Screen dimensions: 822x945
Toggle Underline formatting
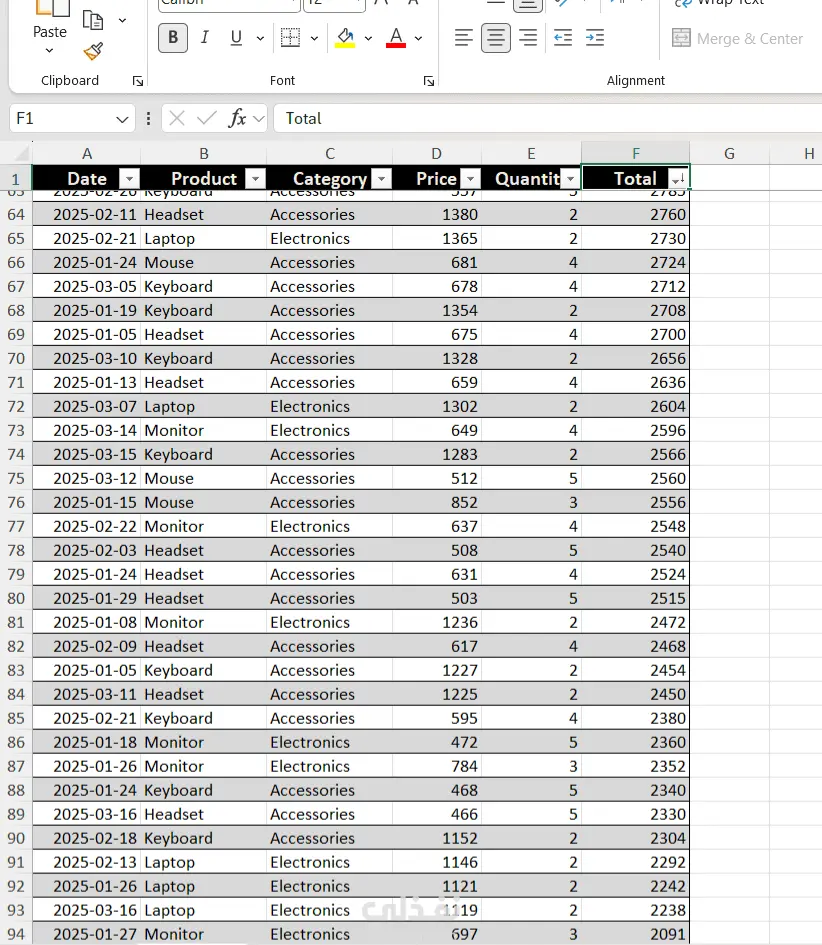tap(236, 38)
